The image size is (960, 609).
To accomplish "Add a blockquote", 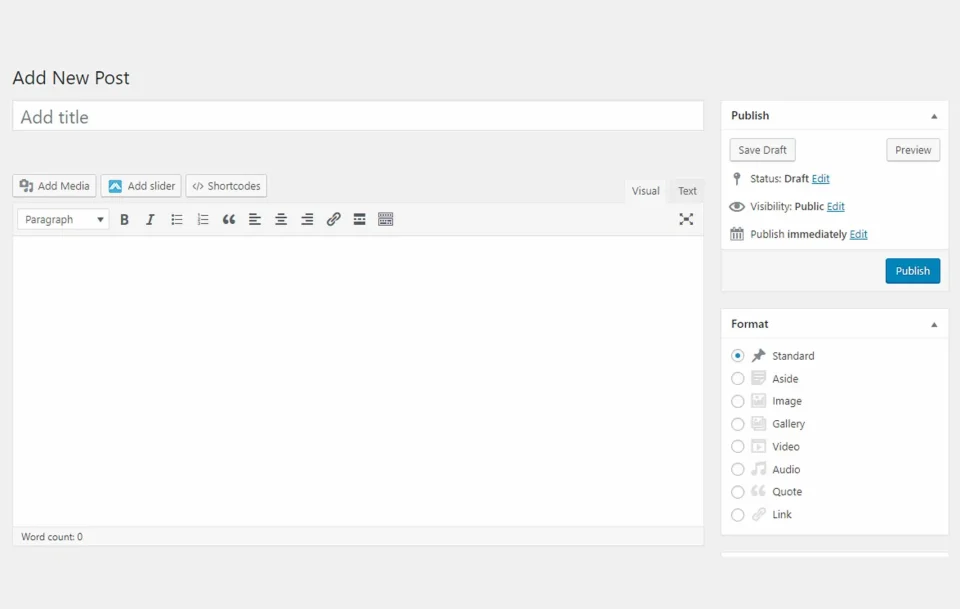I will click(x=229, y=220).
